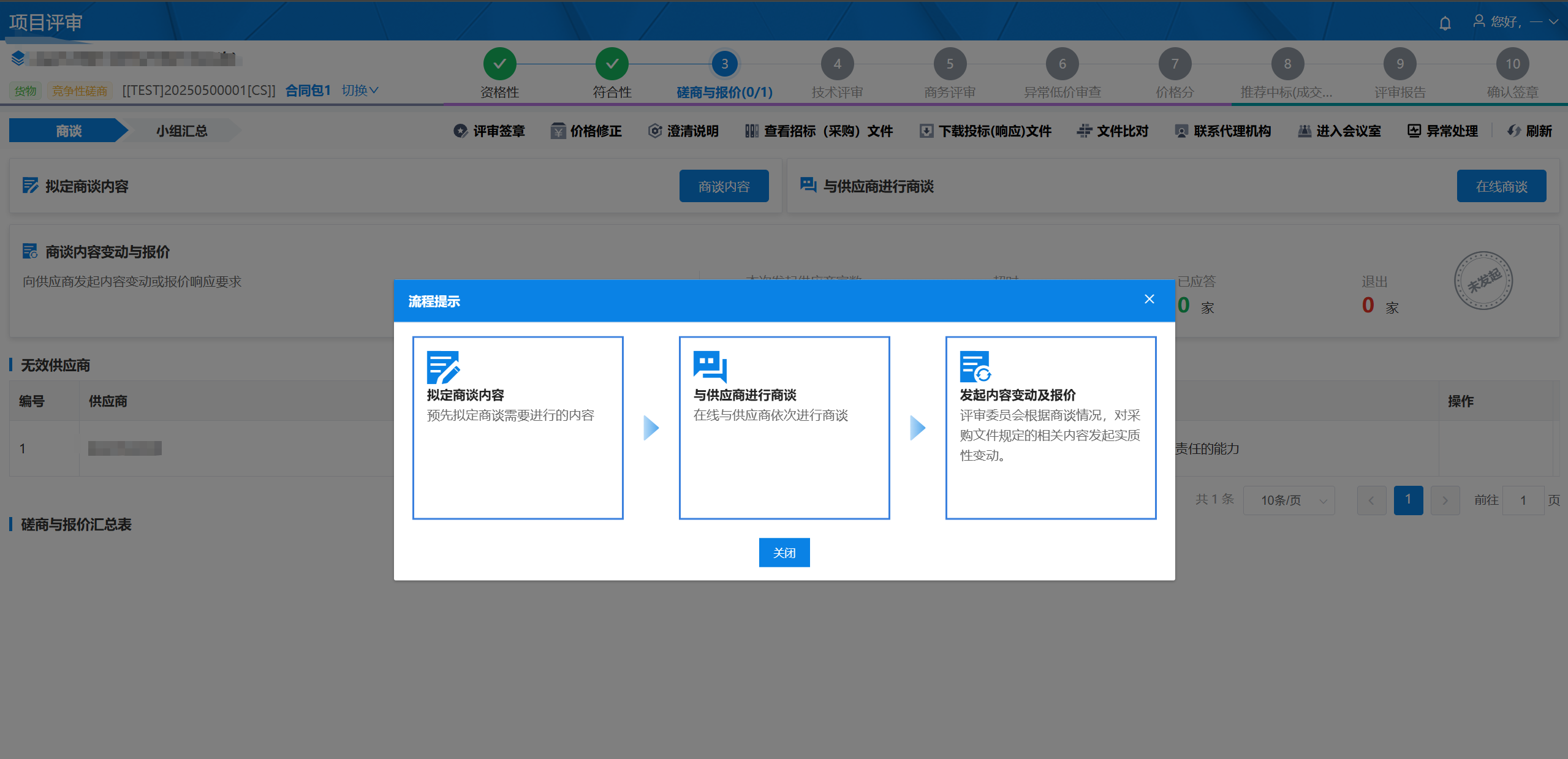Select page 1 in pagination
The width and height of the screenshot is (1568, 759).
pos(1408,500)
